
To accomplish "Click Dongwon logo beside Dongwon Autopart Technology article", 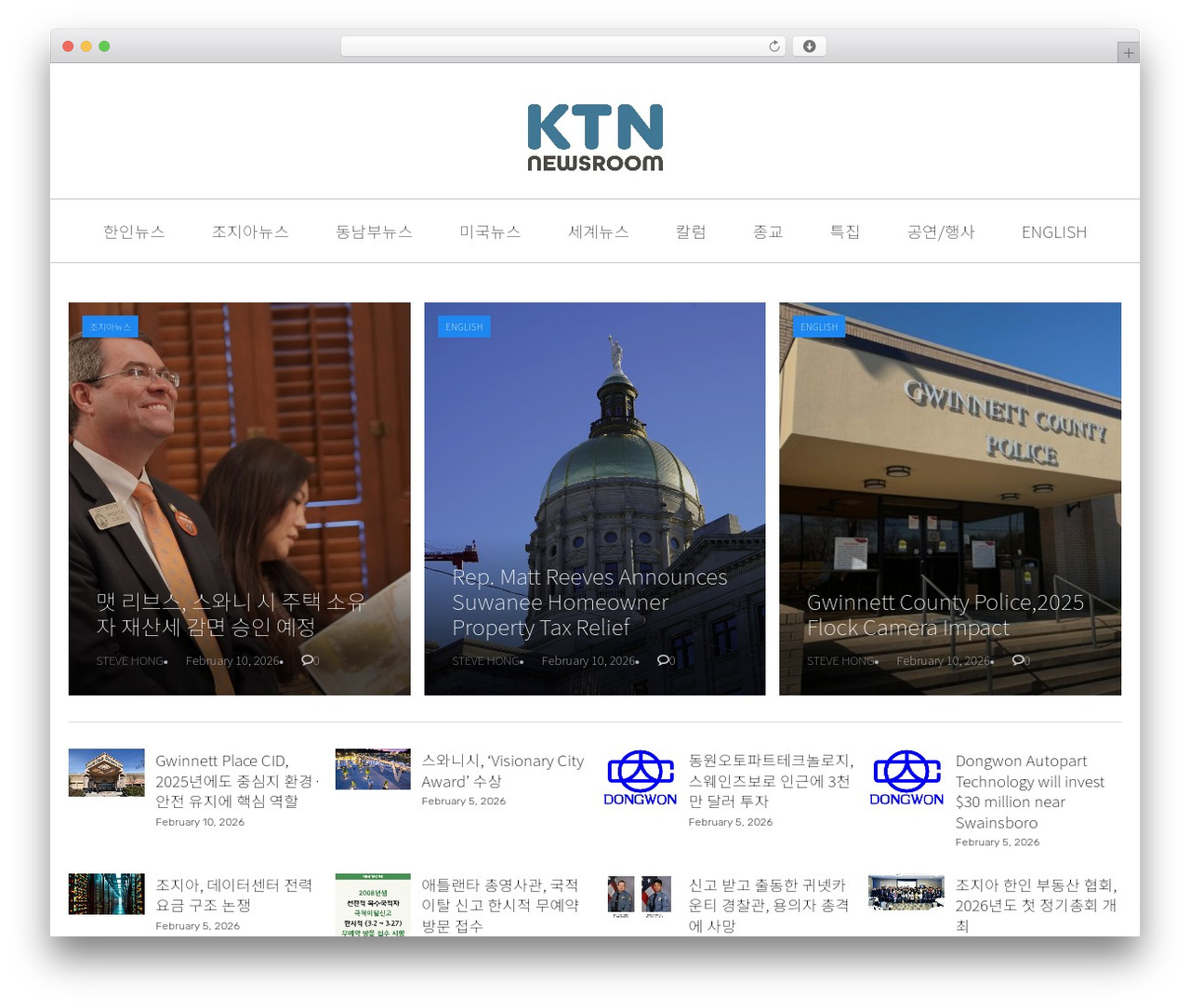I will [x=906, y=777].
